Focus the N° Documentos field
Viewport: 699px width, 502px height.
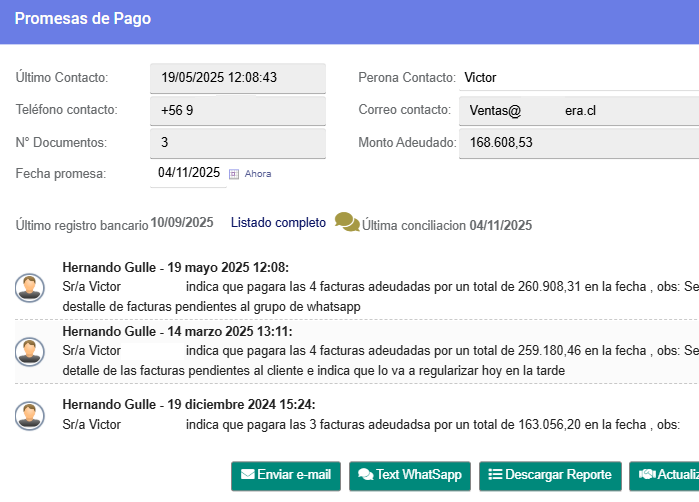click(x=238, y=143)
